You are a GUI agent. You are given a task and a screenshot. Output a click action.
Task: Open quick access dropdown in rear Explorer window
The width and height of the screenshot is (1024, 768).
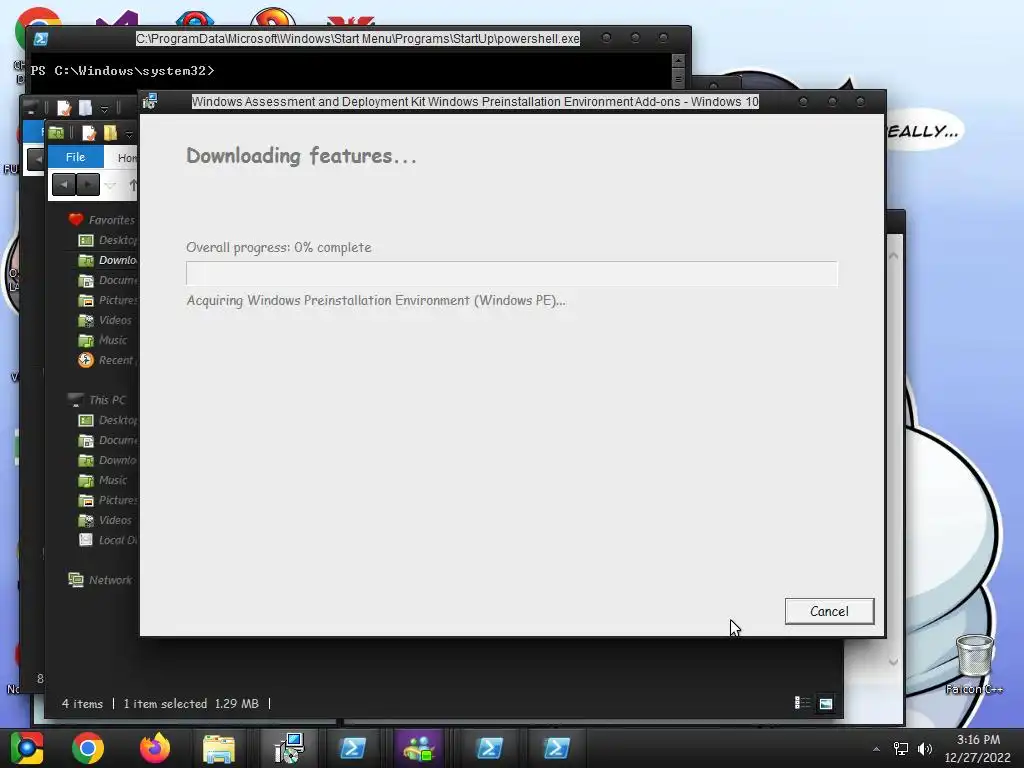(104, 109)
